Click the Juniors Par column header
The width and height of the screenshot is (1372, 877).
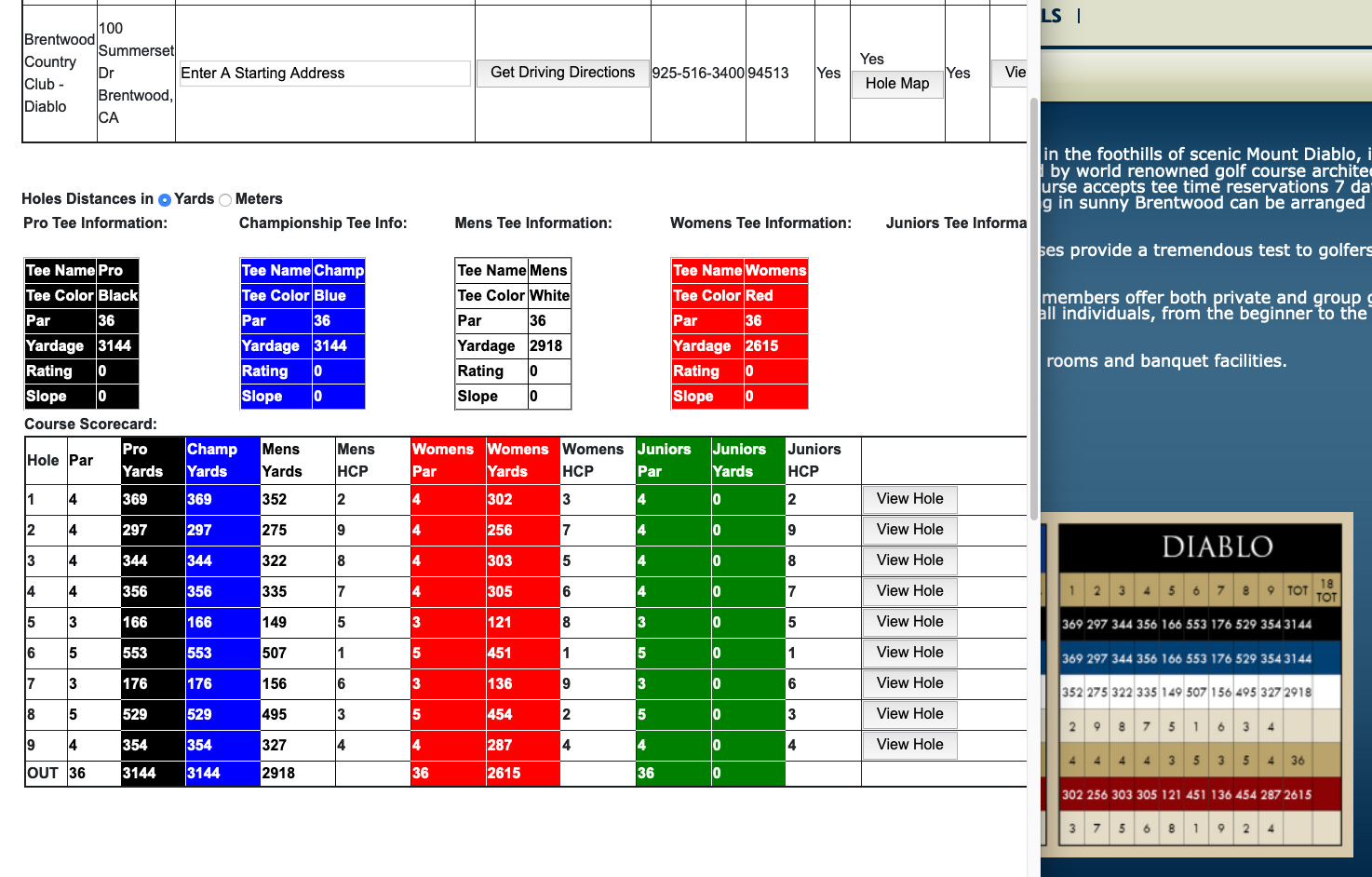(x=672, y=461)
